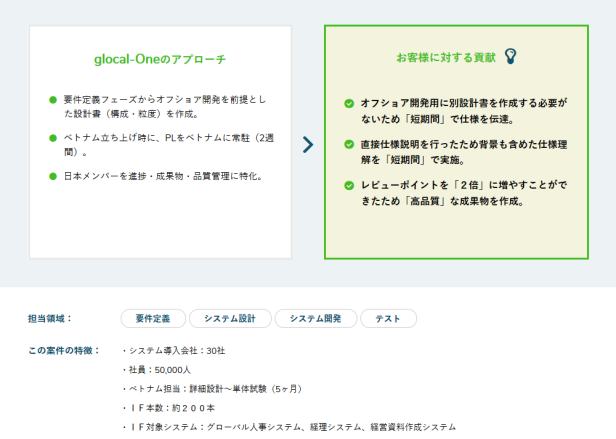Click checkmark icon beside レビューポイントを「2倍」
Image resolution: width=616 pixels, height=439 pixels.
click(349, 186)
